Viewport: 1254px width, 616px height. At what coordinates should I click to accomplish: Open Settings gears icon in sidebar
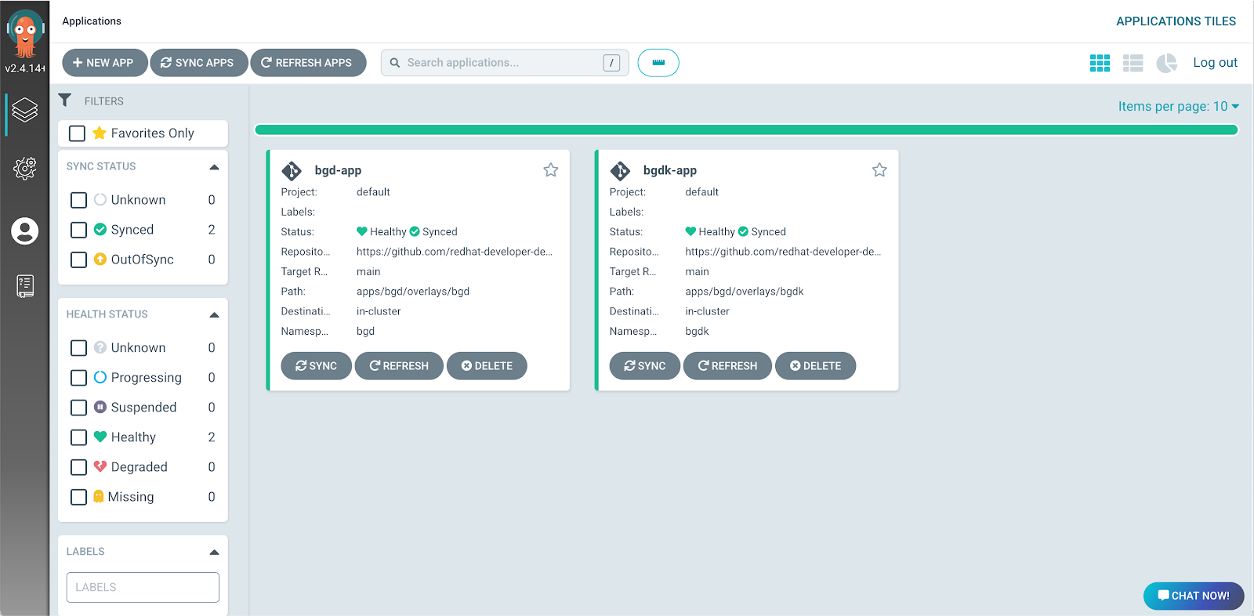pyautogui.click(x=25, y=168)
